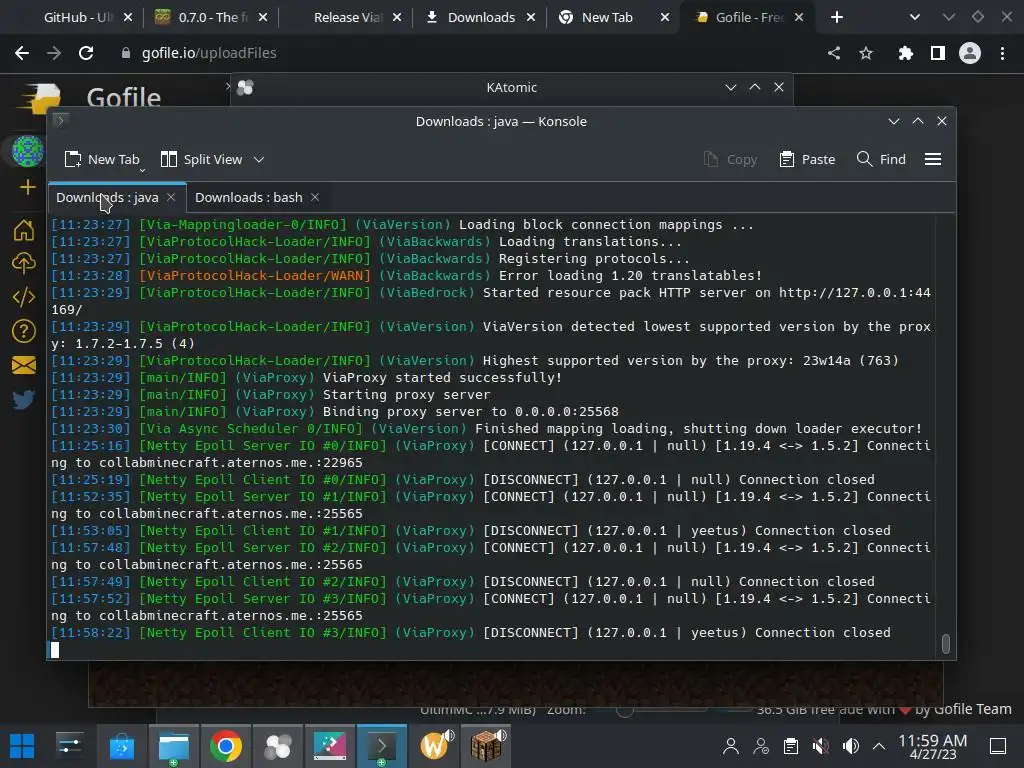Screen dimensions: 1024x768
Task: Open the clipboard tray icon
Action: [x=791, y=746]
